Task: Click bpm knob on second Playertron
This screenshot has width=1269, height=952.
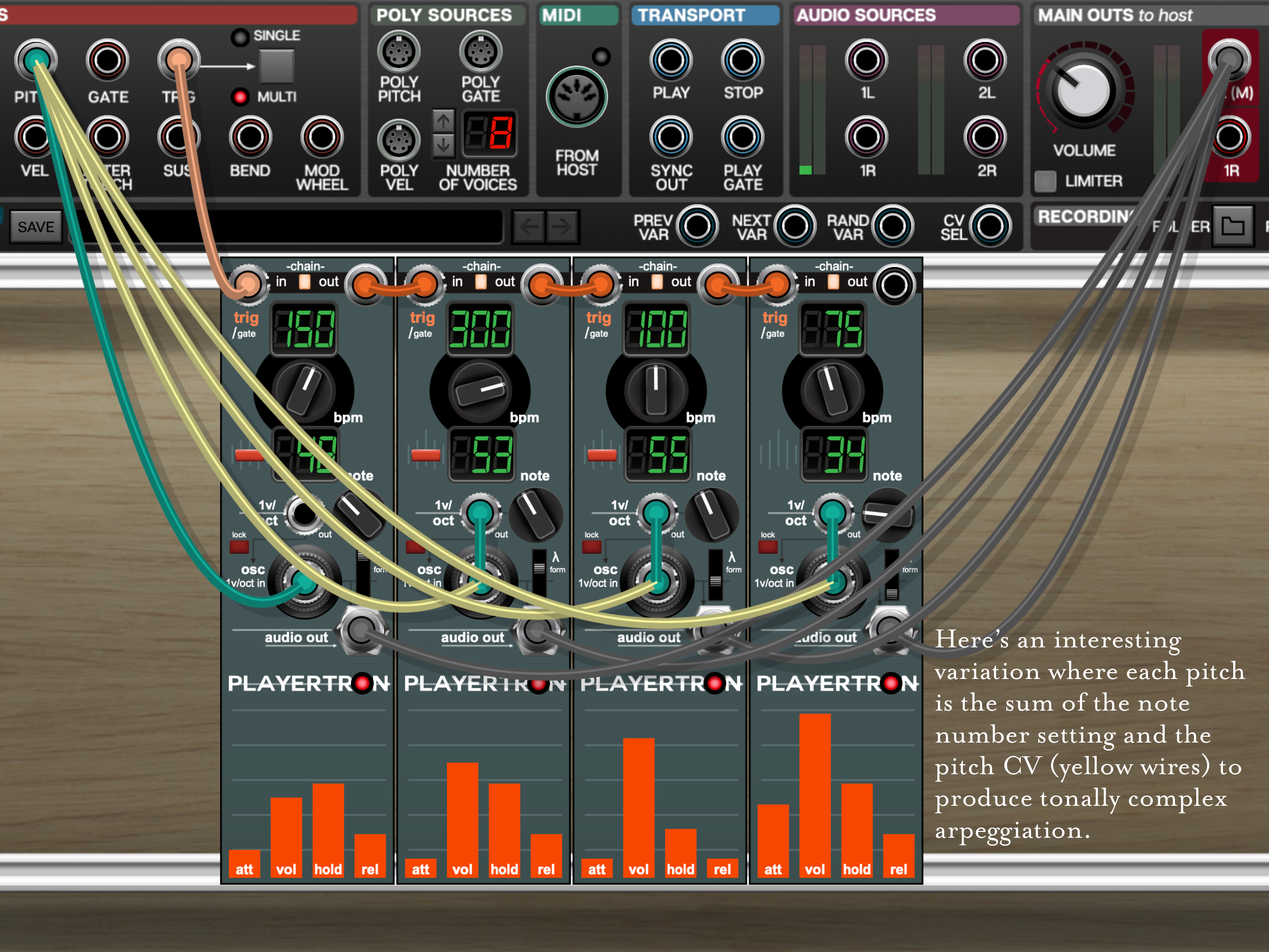Action: tap(480, 391)
